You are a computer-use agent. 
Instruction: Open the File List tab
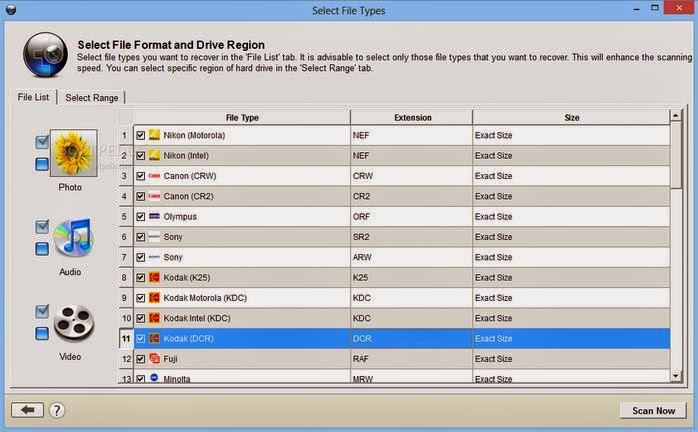[33, 97]
